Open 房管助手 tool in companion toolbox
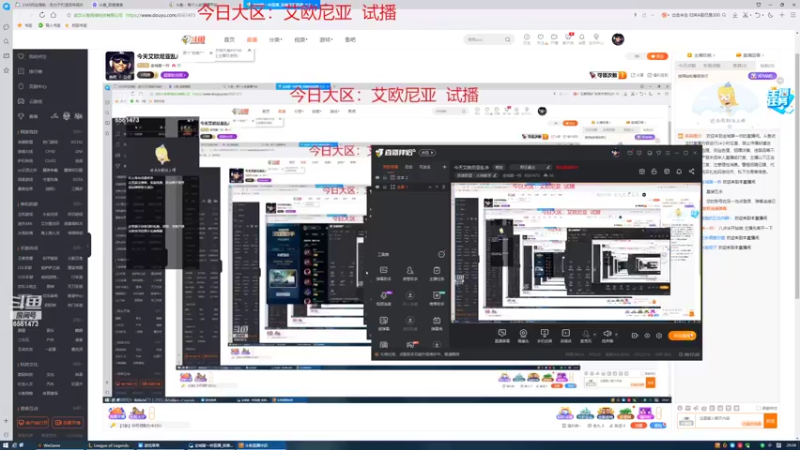800x450 pixels. click(x=410, y=273)
